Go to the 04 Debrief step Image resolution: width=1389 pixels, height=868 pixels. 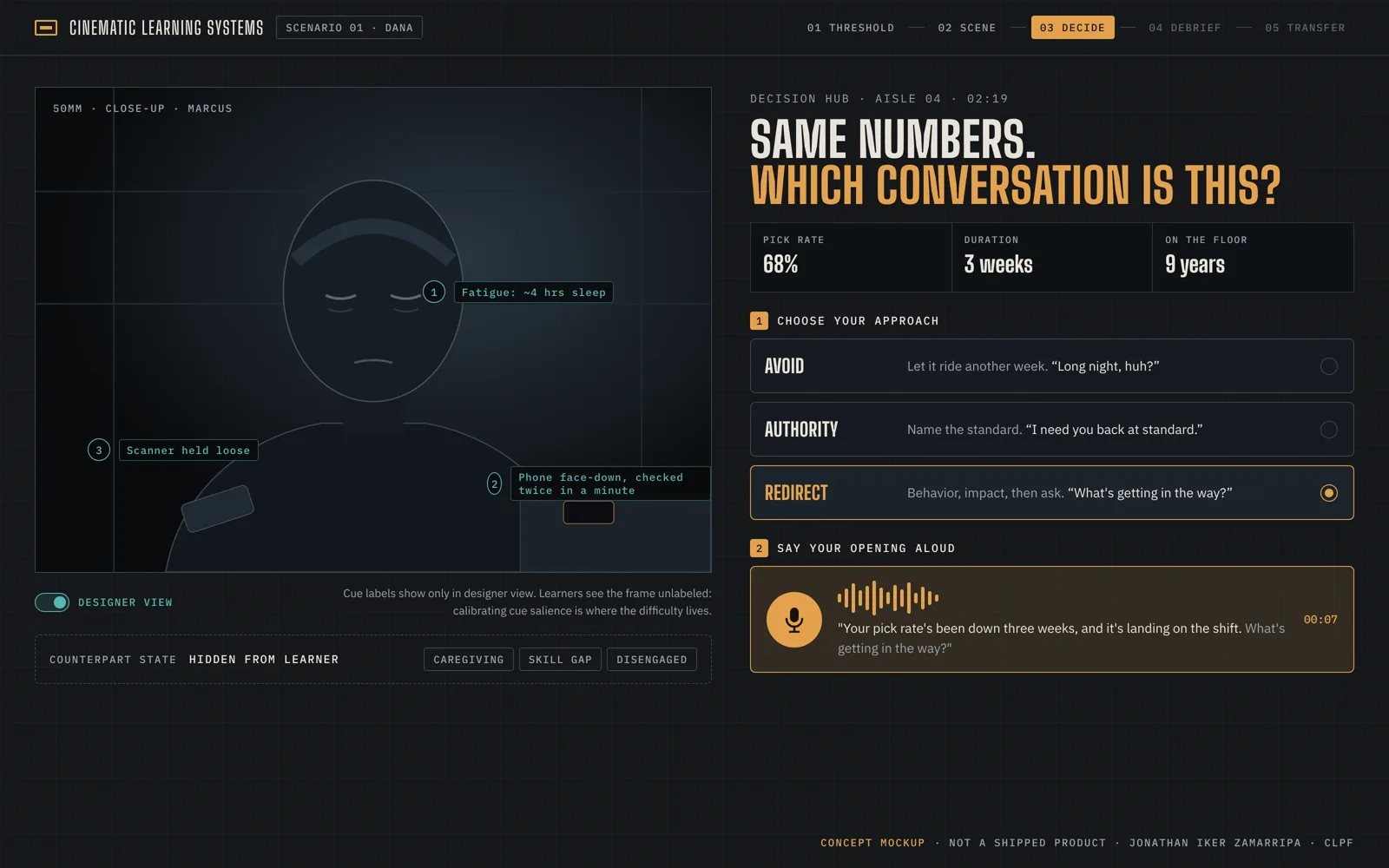tap(1185, 28)
